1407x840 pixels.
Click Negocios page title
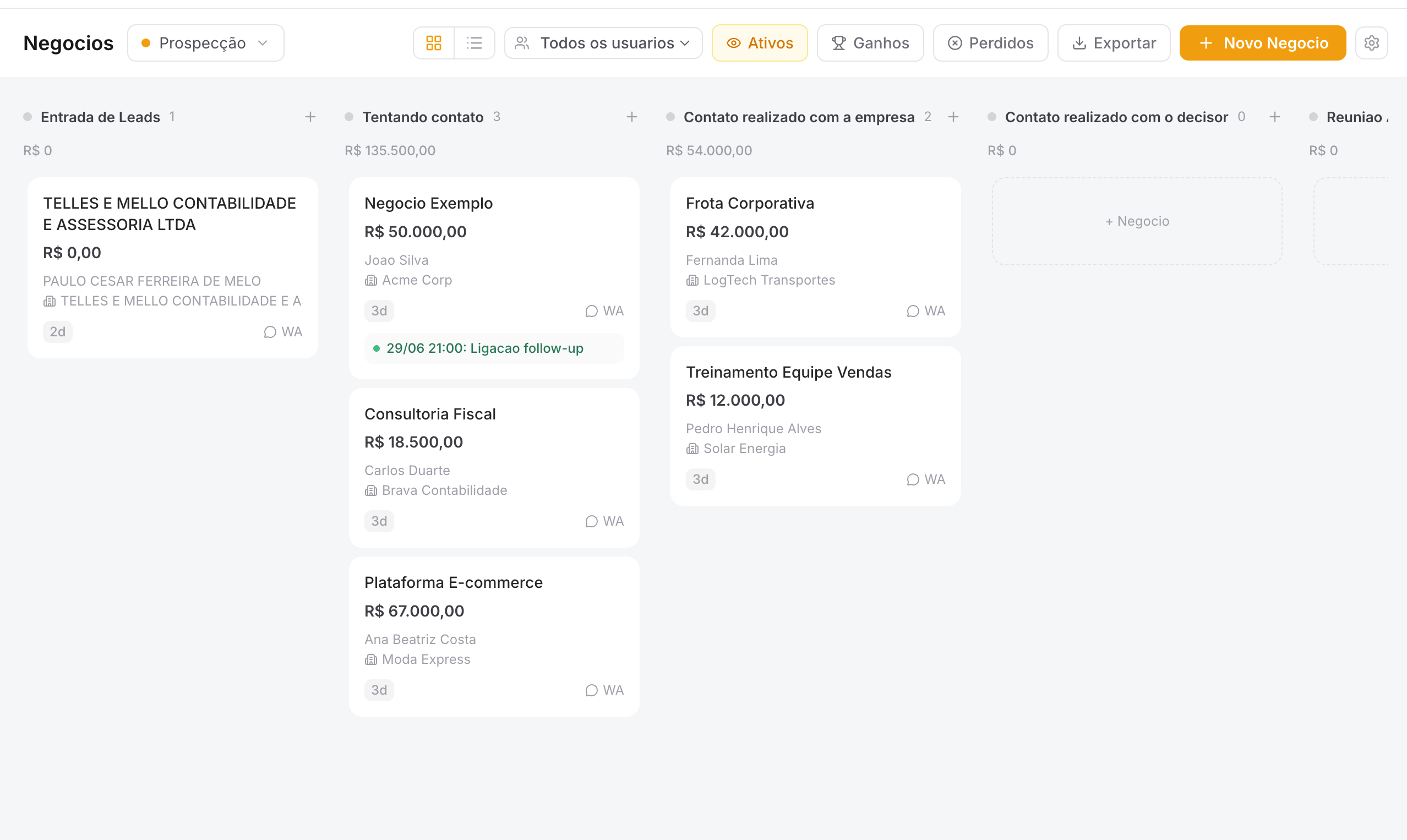point(68,43)
